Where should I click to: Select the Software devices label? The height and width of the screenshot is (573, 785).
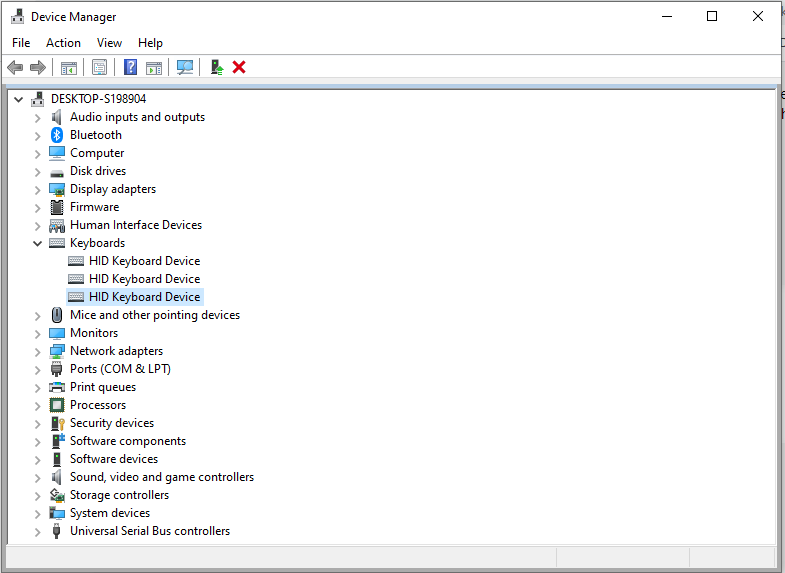(114, 459)
